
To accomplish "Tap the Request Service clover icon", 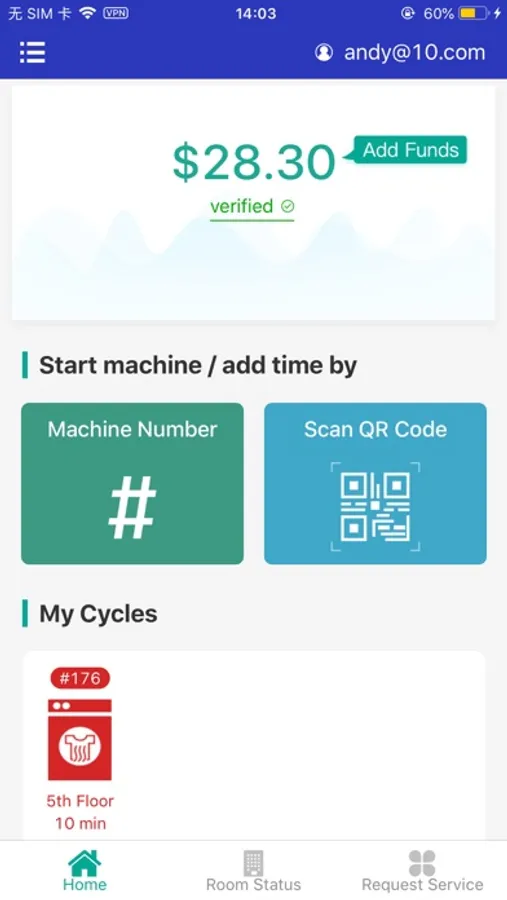I will point(422,863).
